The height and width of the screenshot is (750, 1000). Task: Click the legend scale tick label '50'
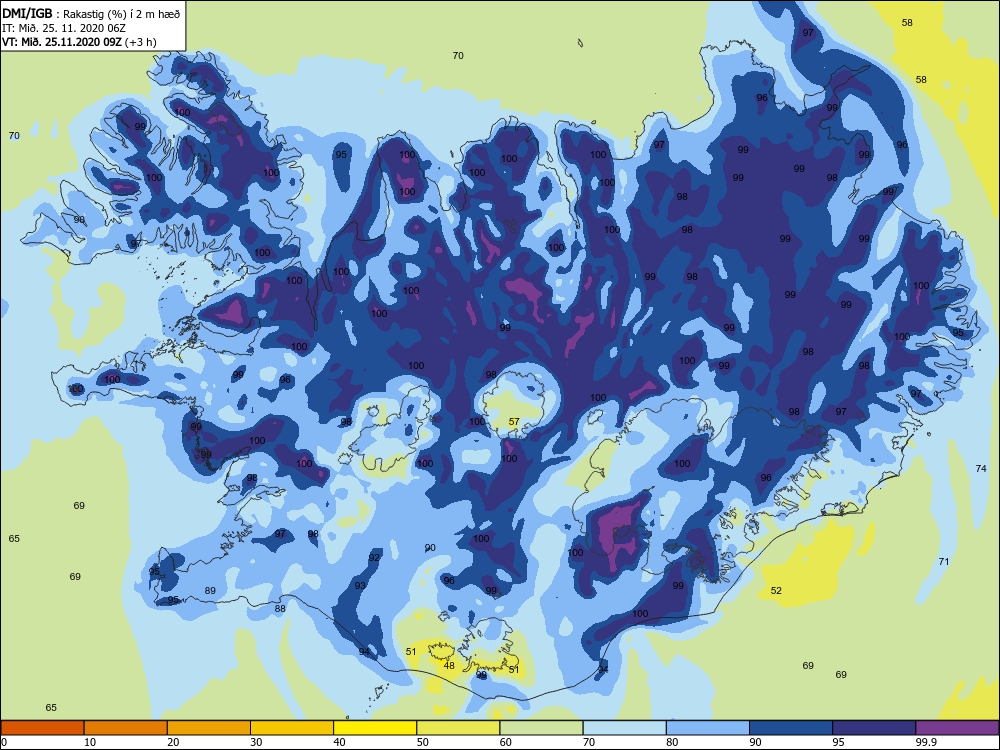click(x=423, y=742)
